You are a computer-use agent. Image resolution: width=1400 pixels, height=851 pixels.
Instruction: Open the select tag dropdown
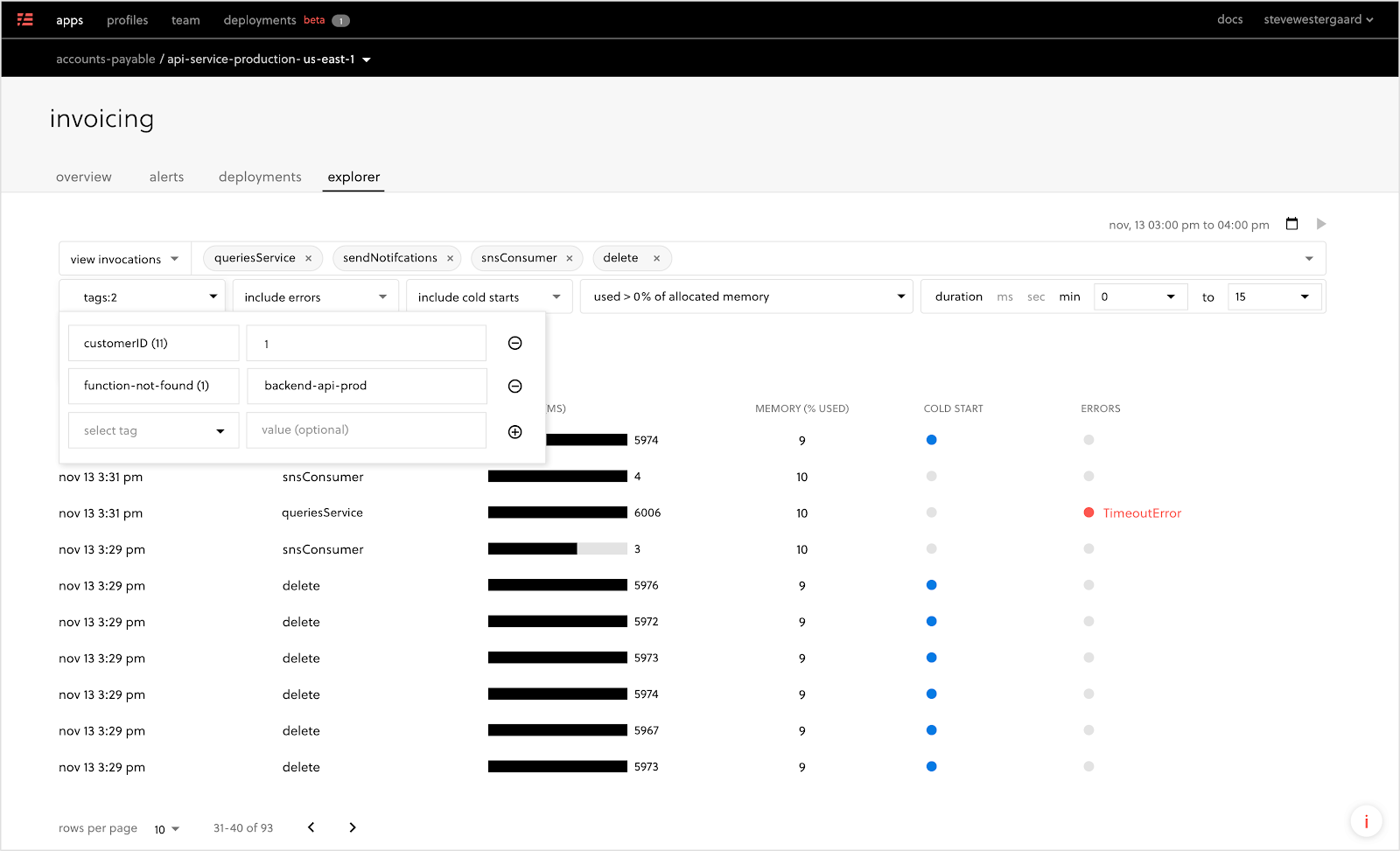(x=153, y=430)
